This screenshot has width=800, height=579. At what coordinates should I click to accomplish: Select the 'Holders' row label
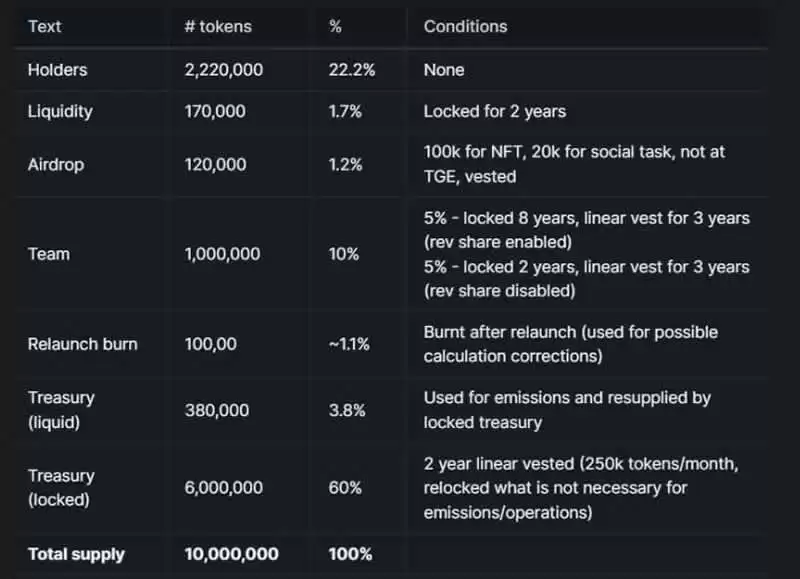click(x=57, y=70)
